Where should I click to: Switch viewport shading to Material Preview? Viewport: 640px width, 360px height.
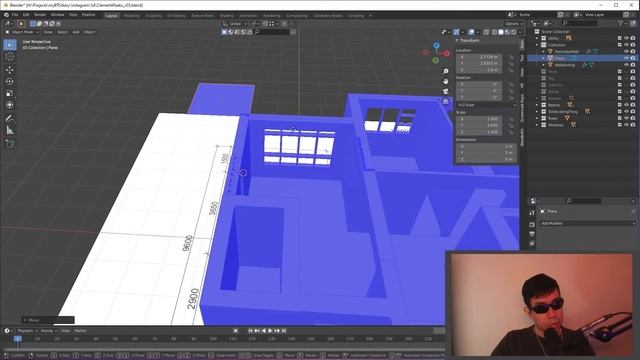click(507, 32)
